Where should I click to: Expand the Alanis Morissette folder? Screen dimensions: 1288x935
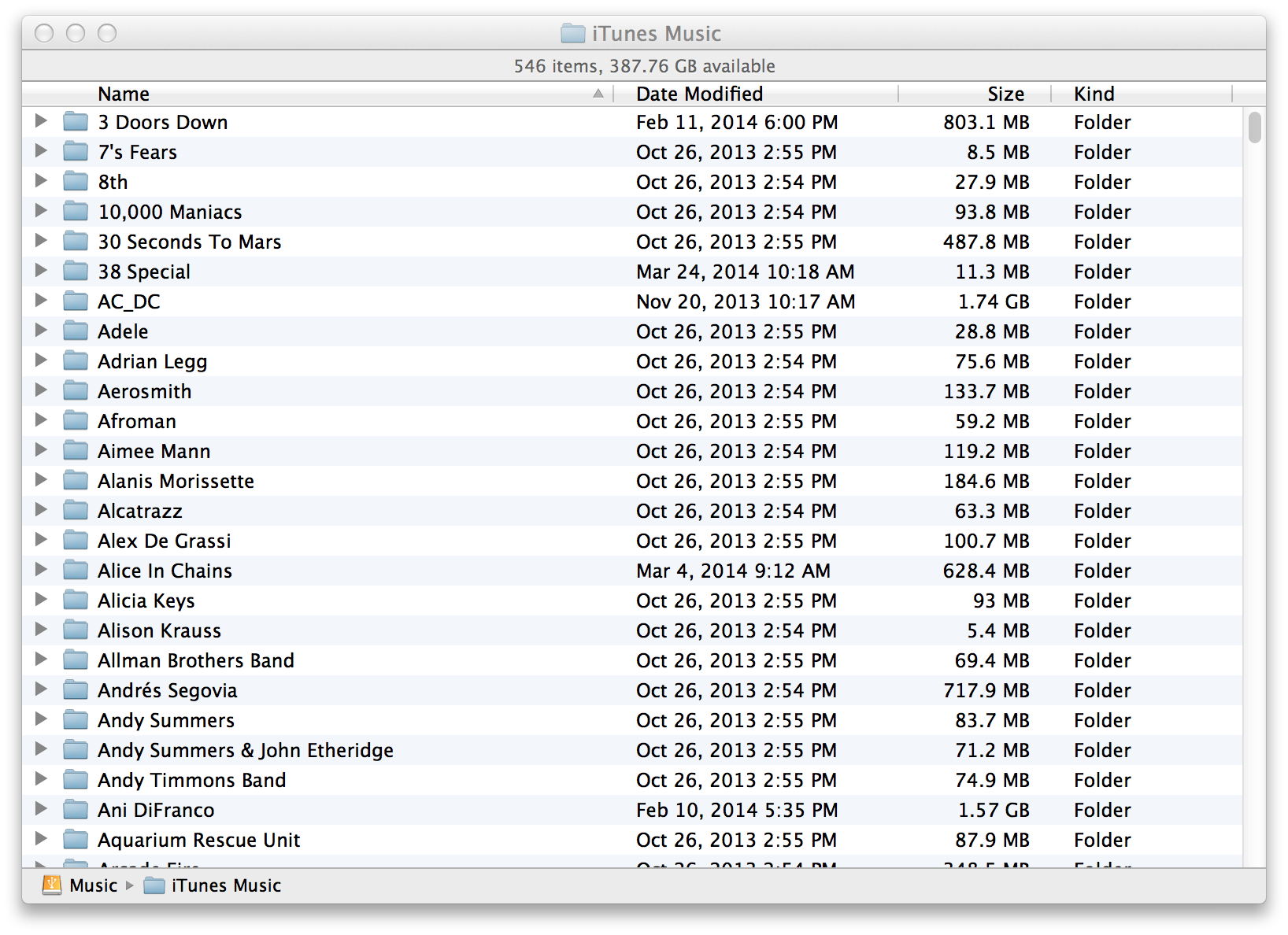pyautogui.click(x=41, y=480)
